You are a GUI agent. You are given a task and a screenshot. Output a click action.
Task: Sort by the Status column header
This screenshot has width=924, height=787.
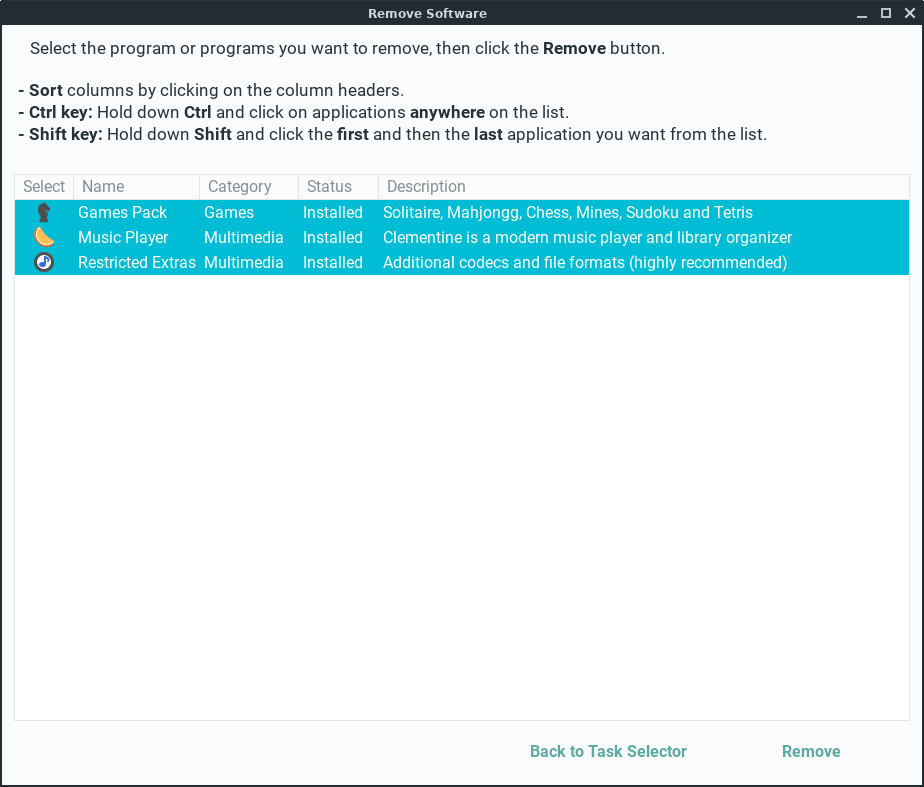(330, 187)
